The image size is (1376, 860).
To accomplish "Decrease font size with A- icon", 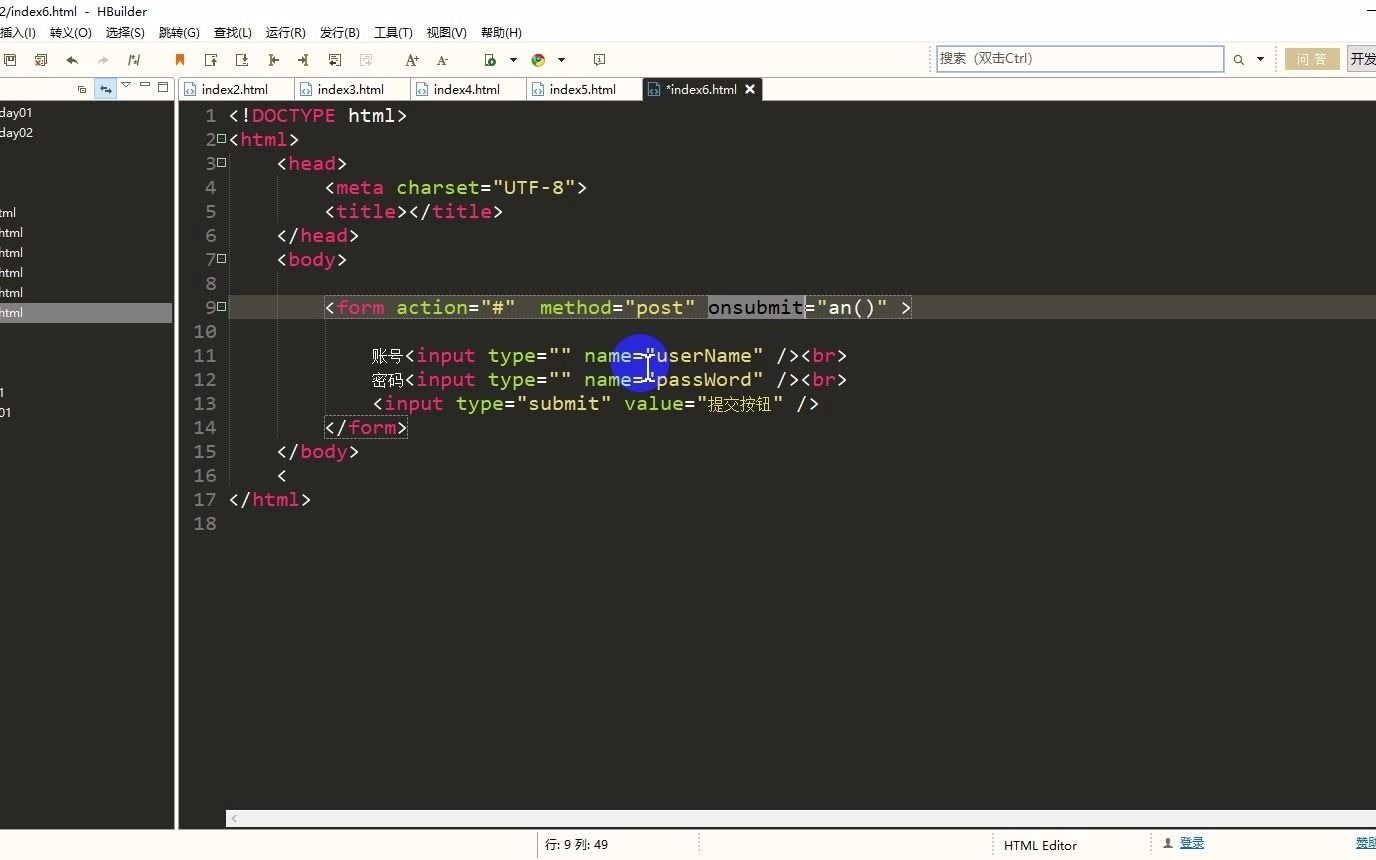I will [442, 60].
